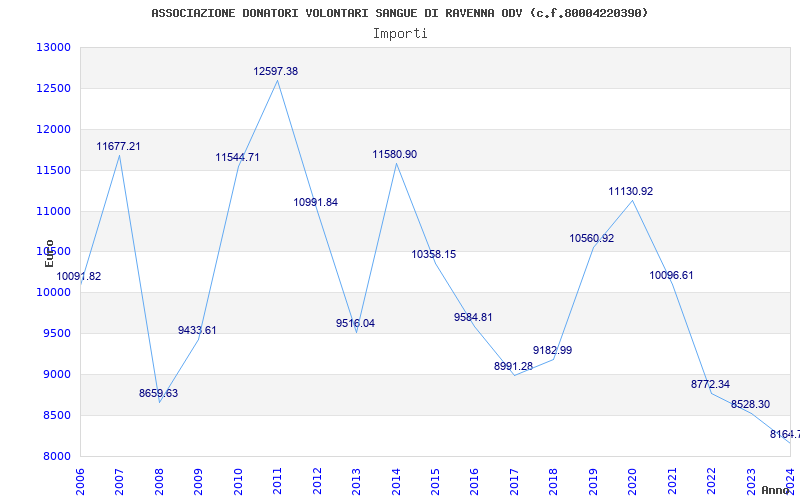Select the 9000 y-axis tick label
Image resolution: width=800 pixels, height=500 pixels.
pos(56,374)
